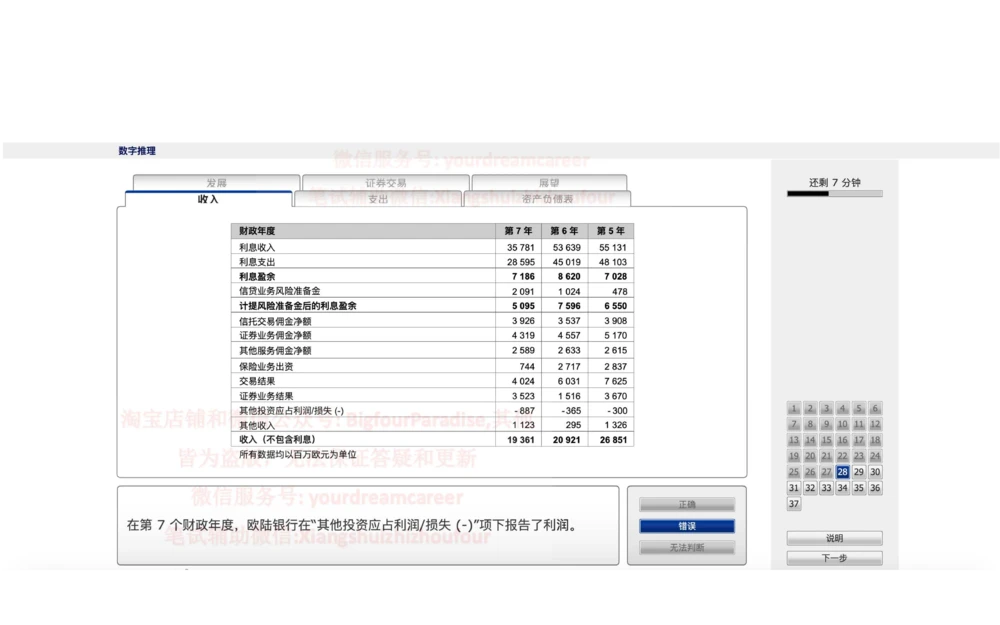
Task: Open the 证券交易 tab
Action: tap(389, 183)
